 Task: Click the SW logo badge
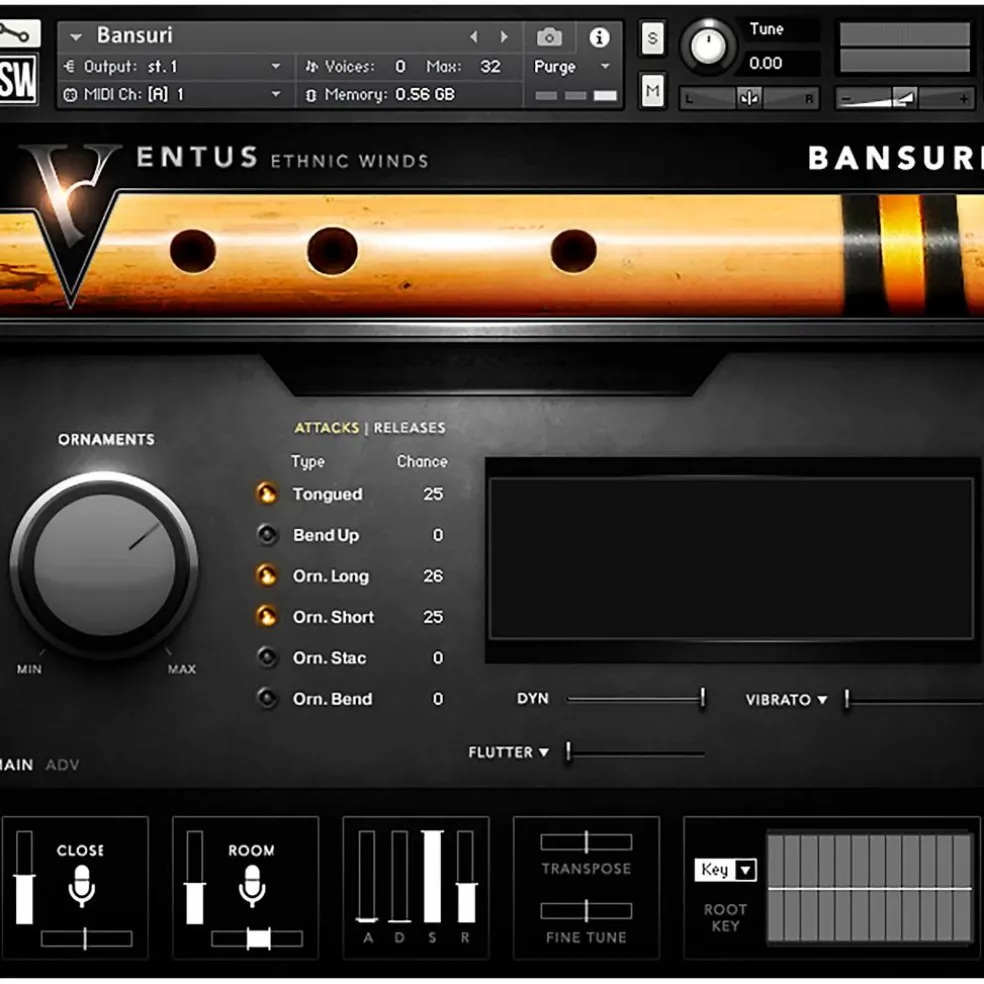pos(18,80)
